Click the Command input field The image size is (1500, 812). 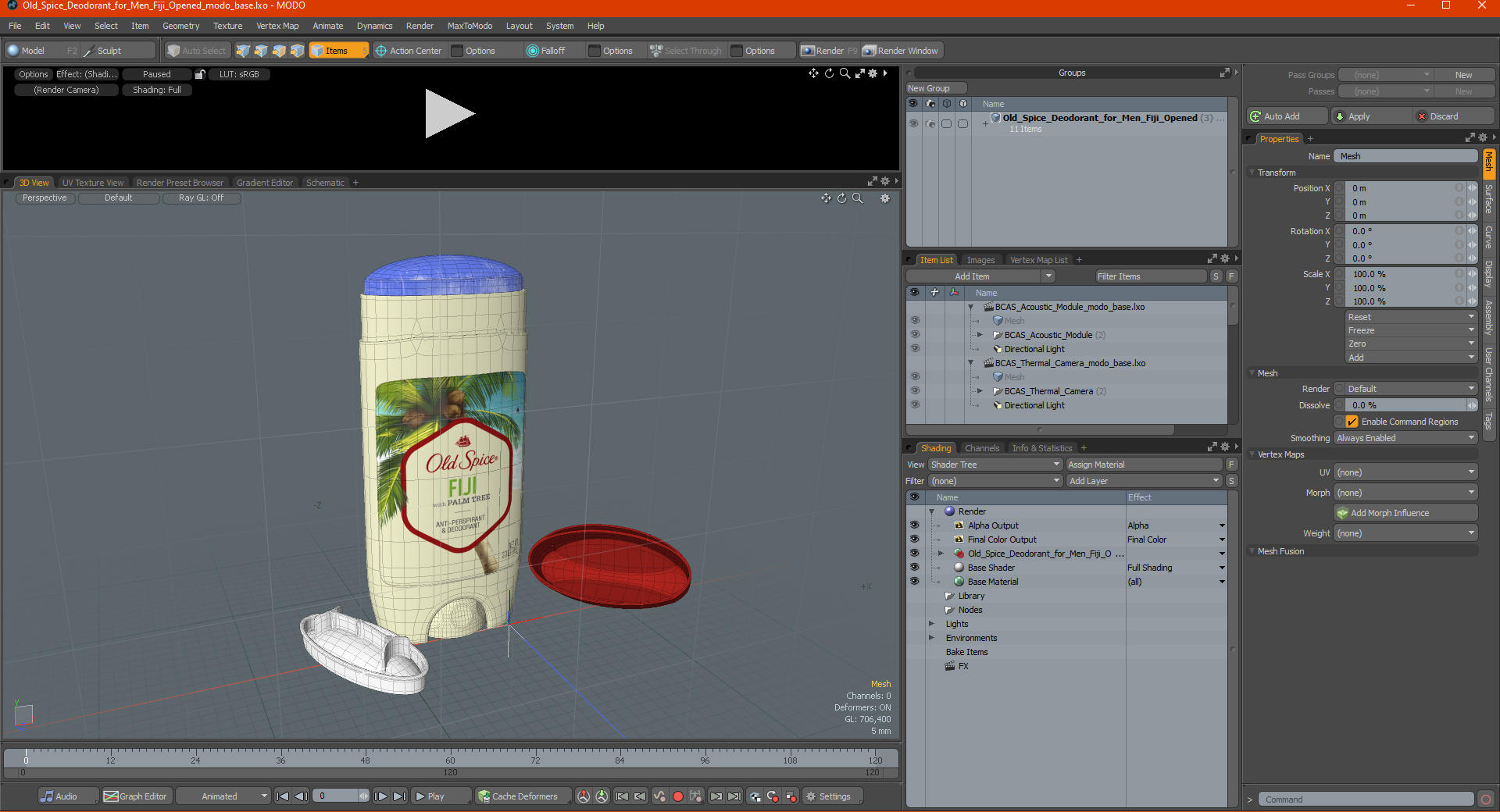tap(1366, 800)
